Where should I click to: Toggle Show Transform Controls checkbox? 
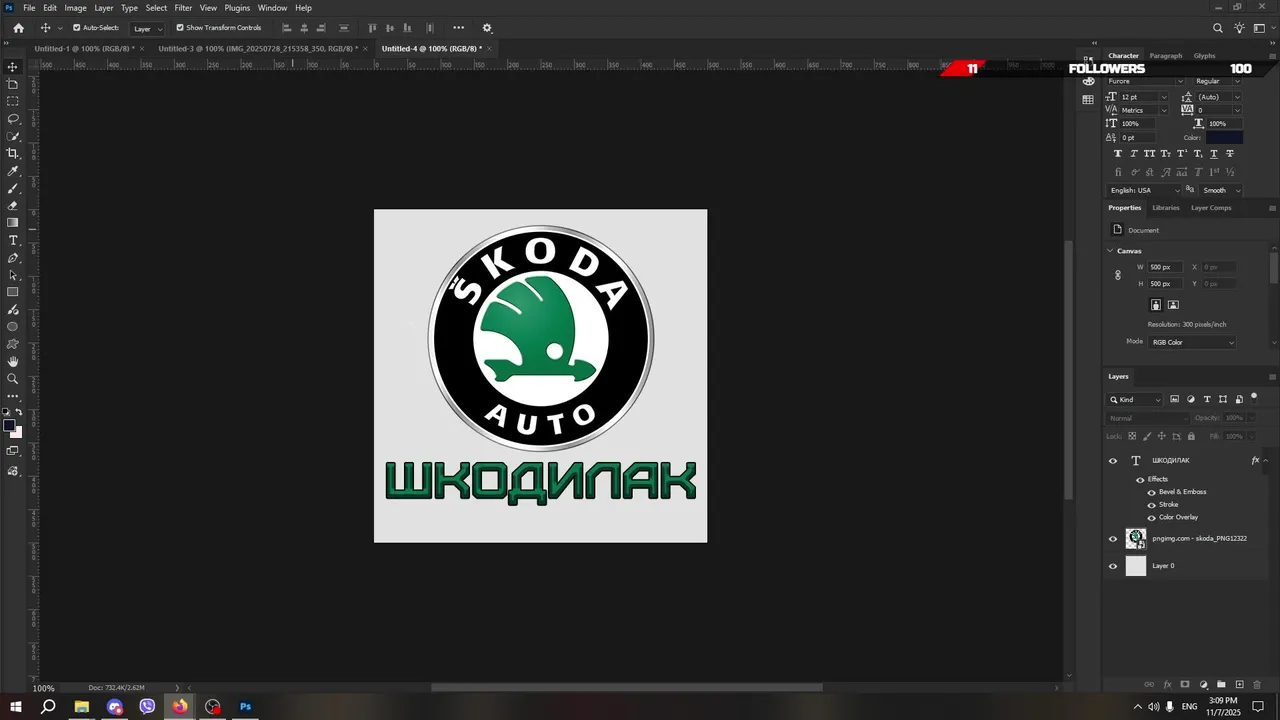[180, 28]
